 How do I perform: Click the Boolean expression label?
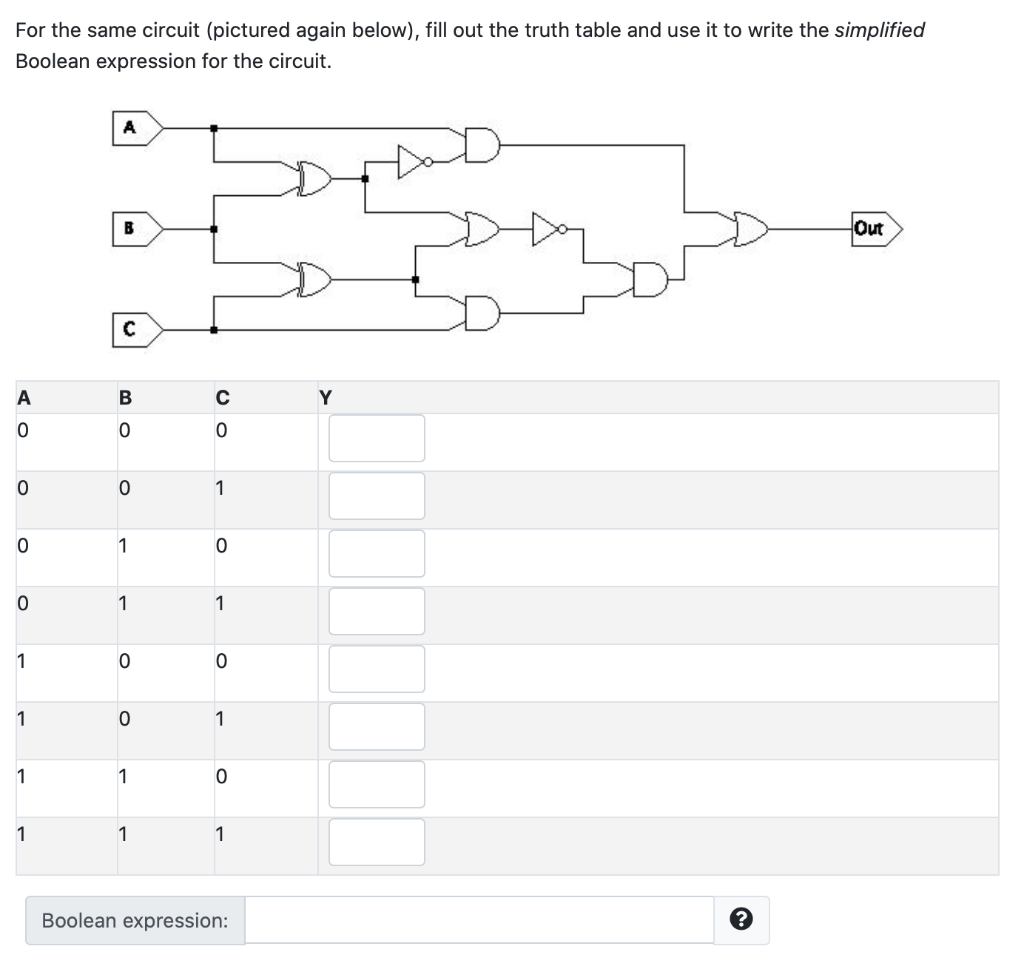coord(133,920)
